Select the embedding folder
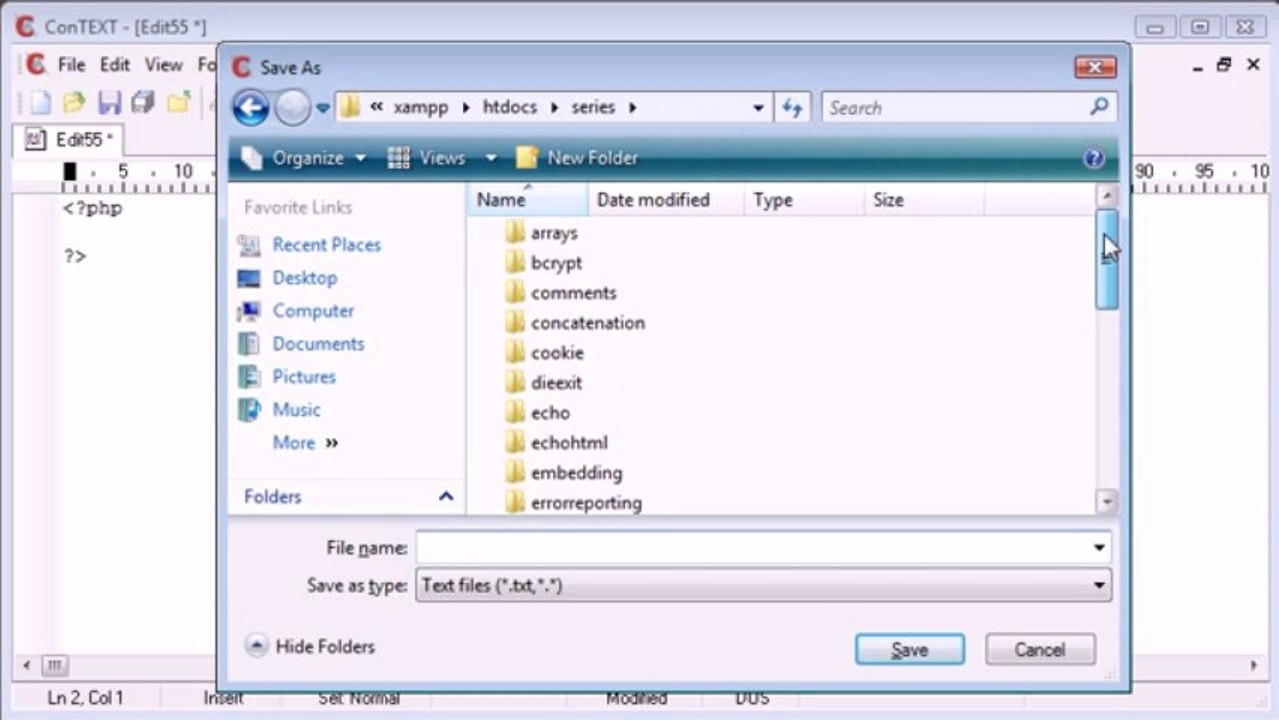Screen dimensions: 1279x720 (563, 473)
